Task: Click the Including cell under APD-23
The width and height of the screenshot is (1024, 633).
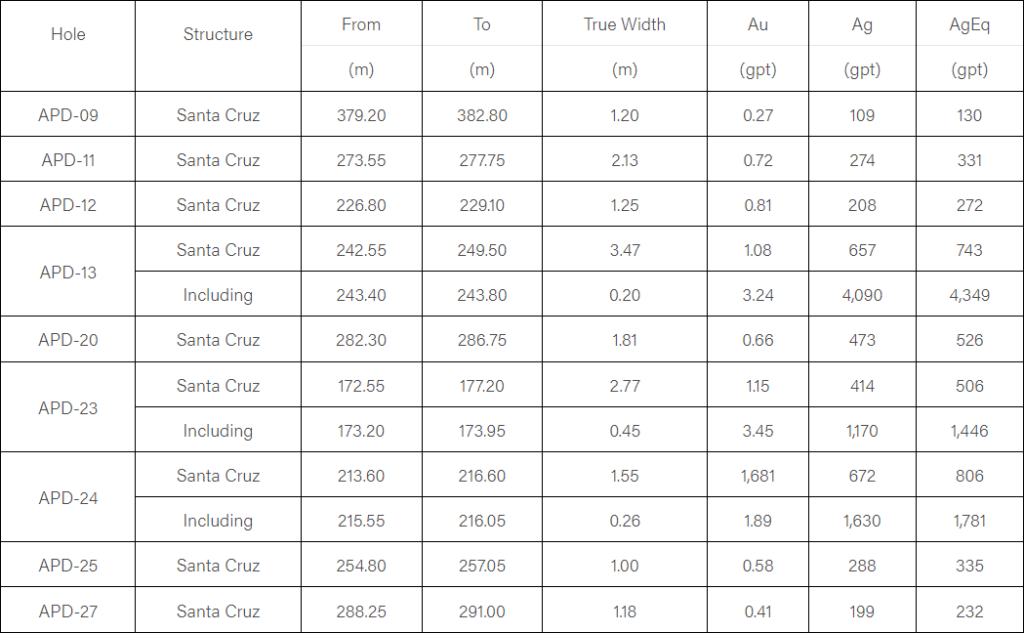Action: pos(218,431)
